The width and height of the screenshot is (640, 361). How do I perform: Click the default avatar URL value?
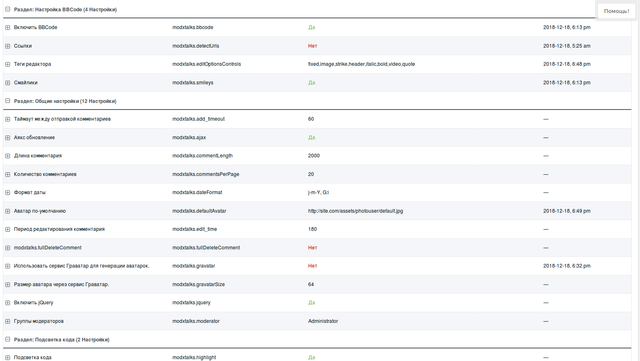click(x=356, y=211)
